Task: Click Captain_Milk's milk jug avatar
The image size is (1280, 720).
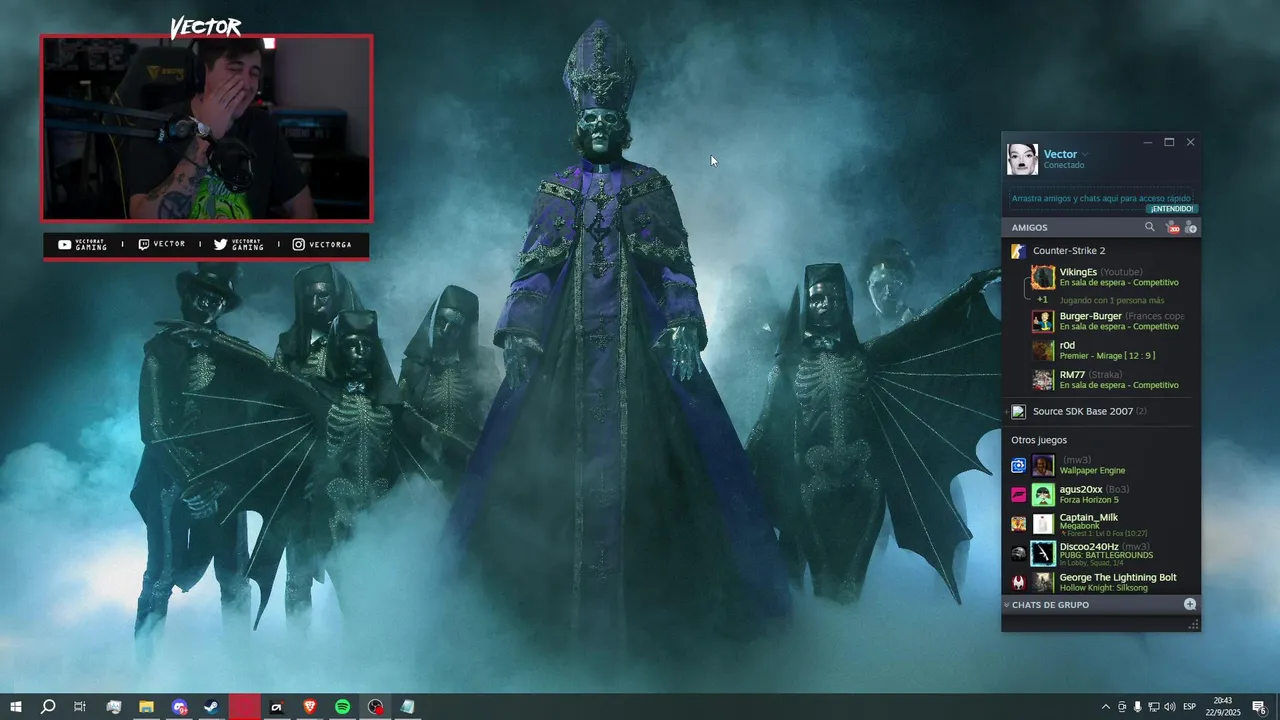Action: 1043,524
